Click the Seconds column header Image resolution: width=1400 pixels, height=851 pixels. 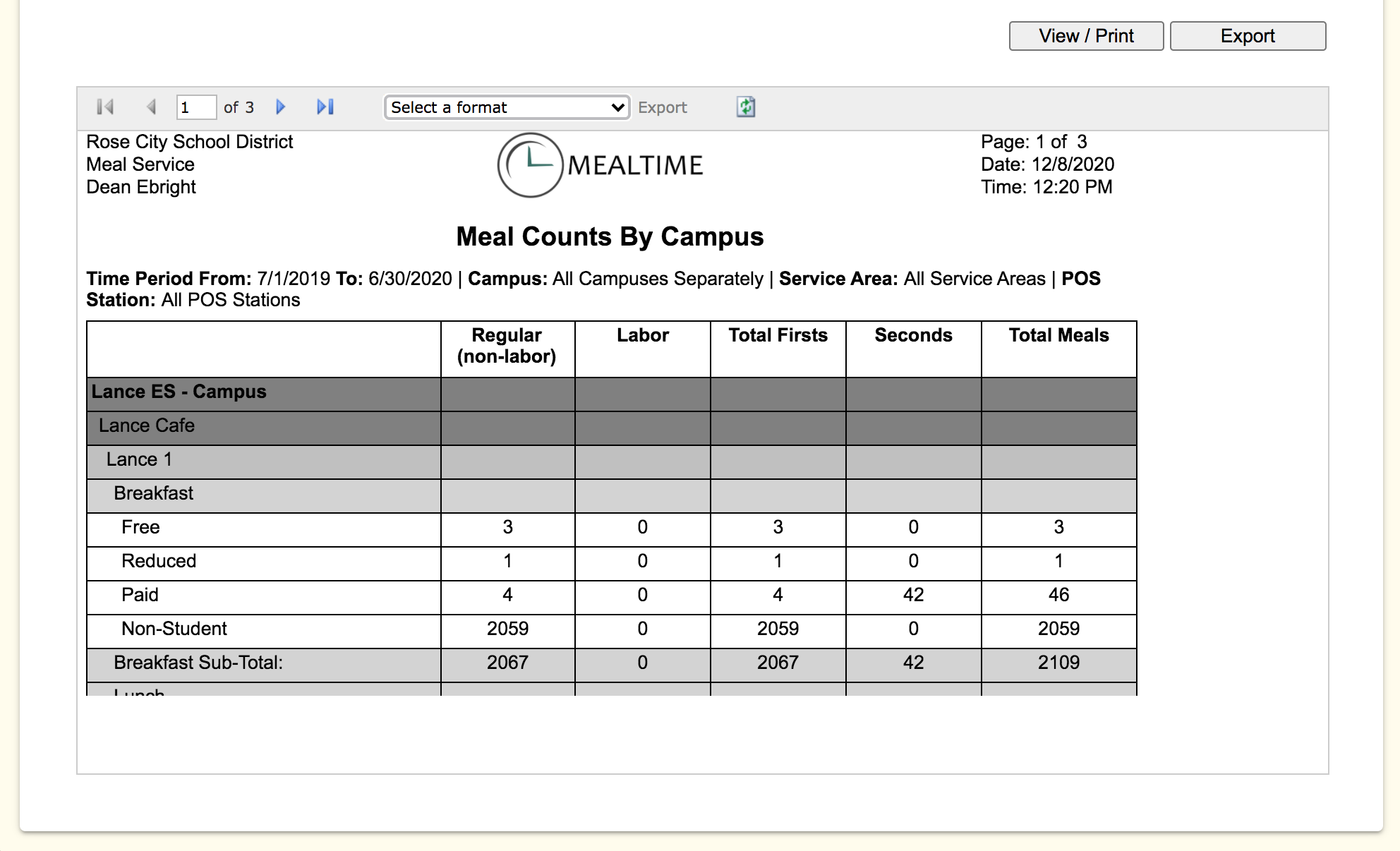(913, 335)
